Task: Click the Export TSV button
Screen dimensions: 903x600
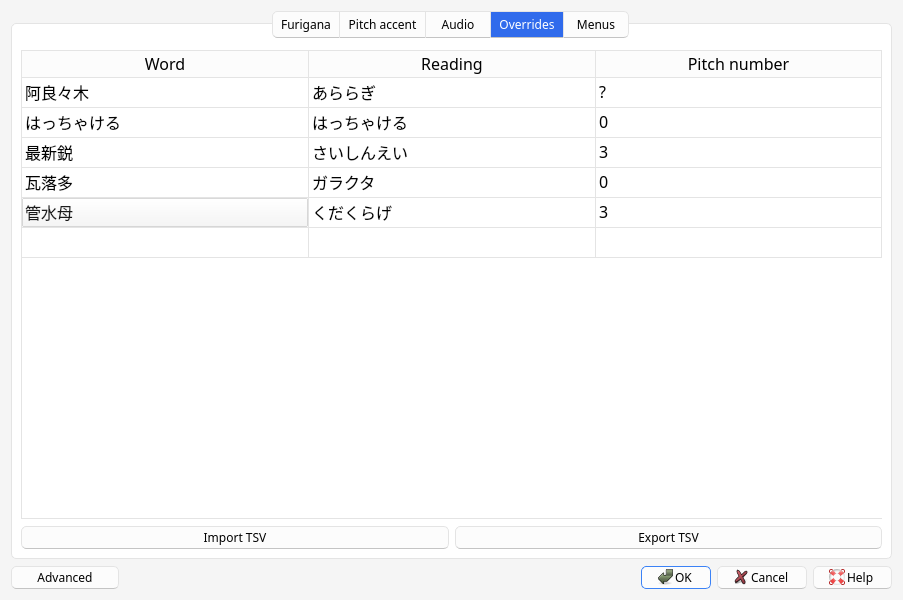Action: [667, 537]
